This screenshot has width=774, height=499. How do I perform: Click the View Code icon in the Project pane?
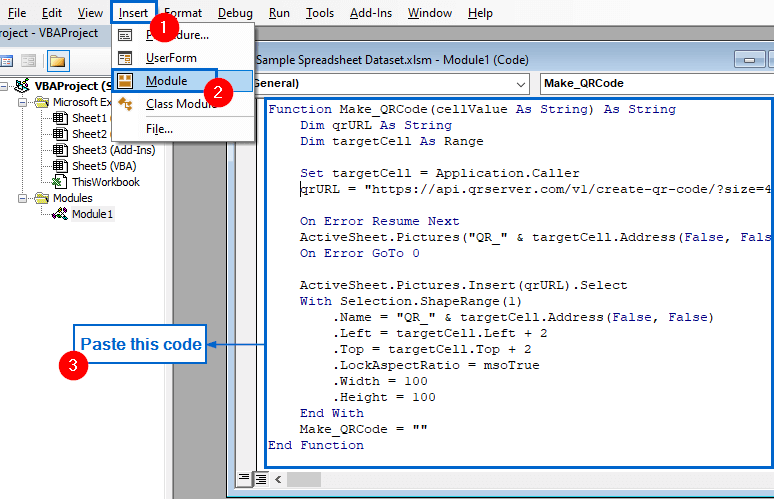[6, 61]
